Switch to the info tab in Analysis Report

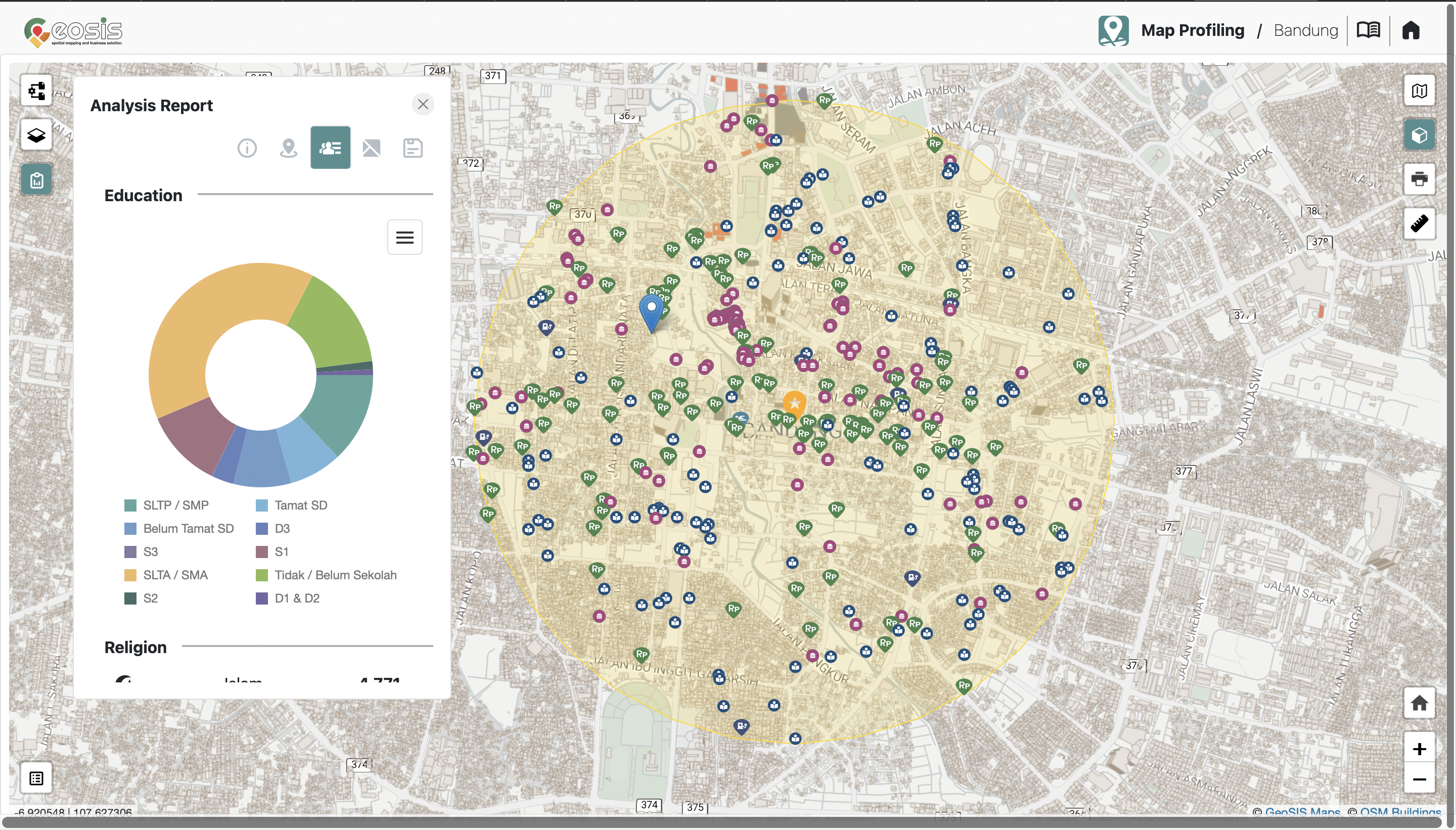(247, 148)
